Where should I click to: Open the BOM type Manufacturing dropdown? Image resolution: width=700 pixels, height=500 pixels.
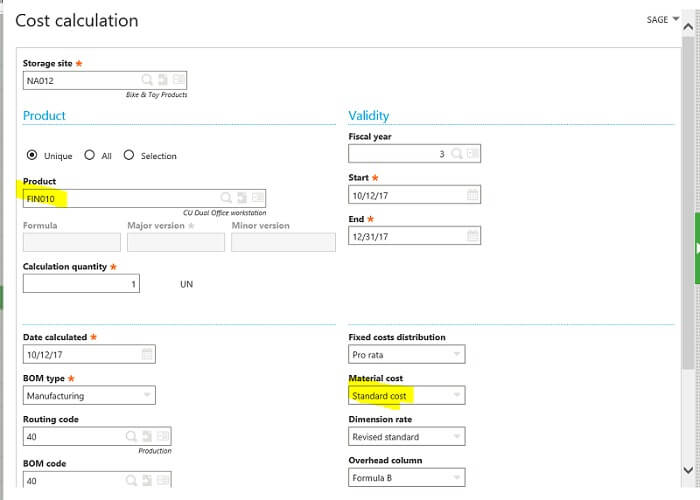tap(89, 396)
